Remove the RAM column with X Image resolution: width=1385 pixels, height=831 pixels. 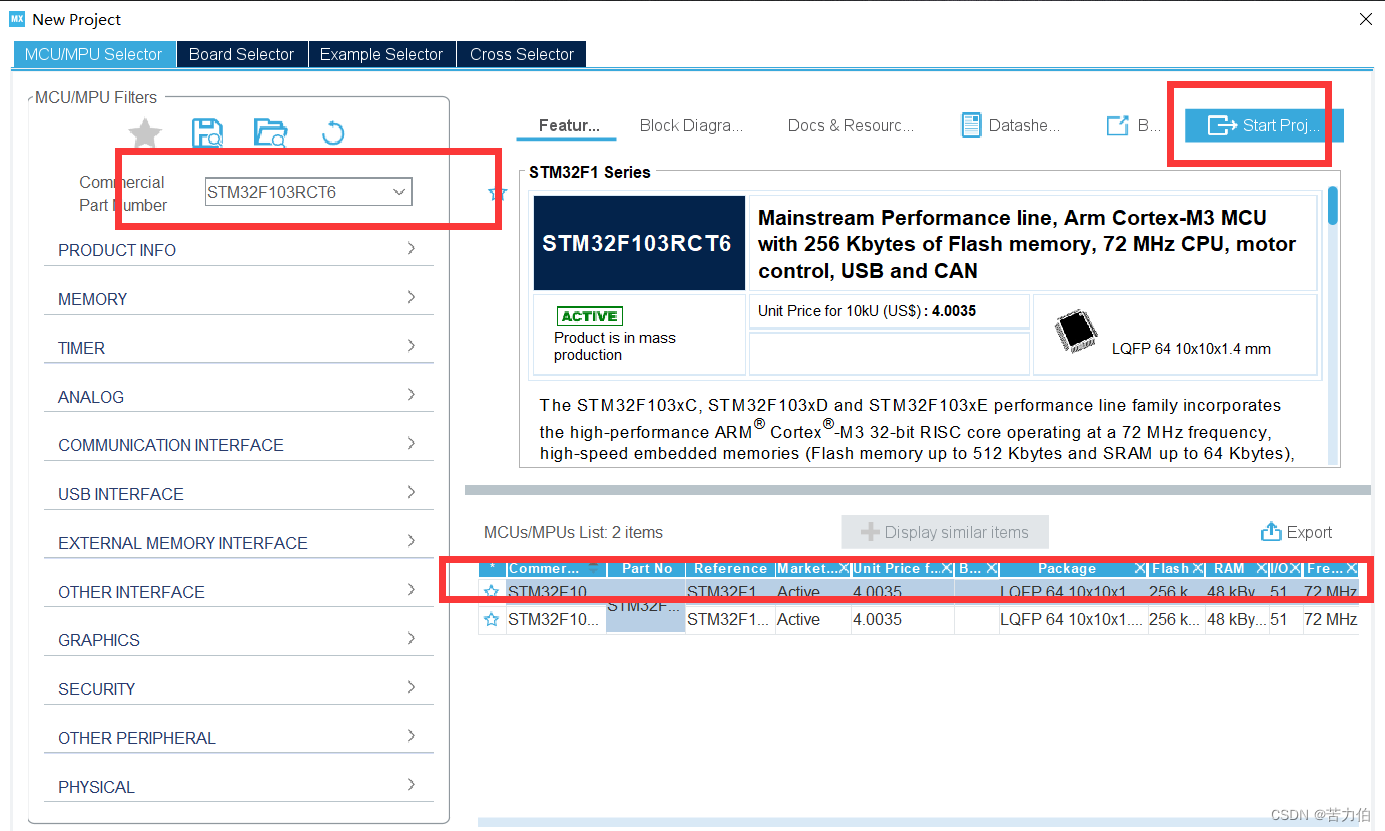tap(1261, 568)
